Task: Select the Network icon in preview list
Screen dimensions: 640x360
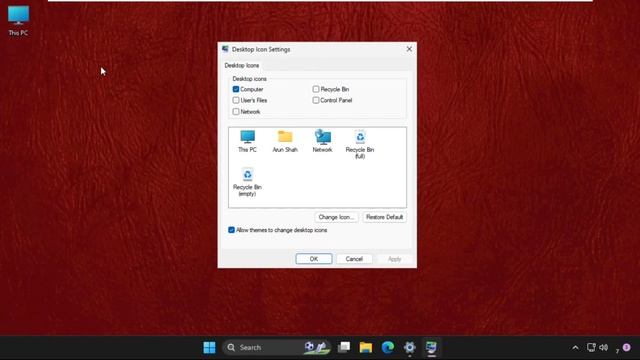Action: point(322,141)
